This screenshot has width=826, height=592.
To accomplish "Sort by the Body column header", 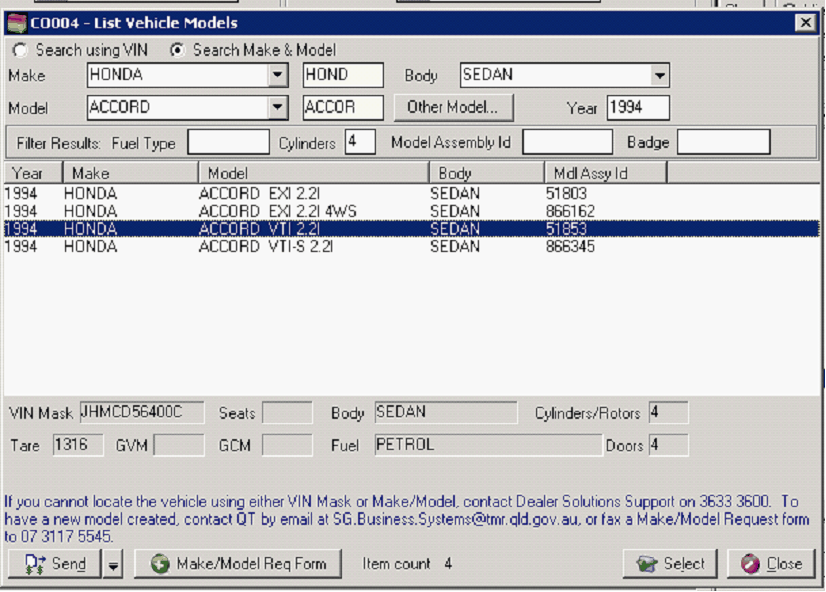I will pos(486,173).
